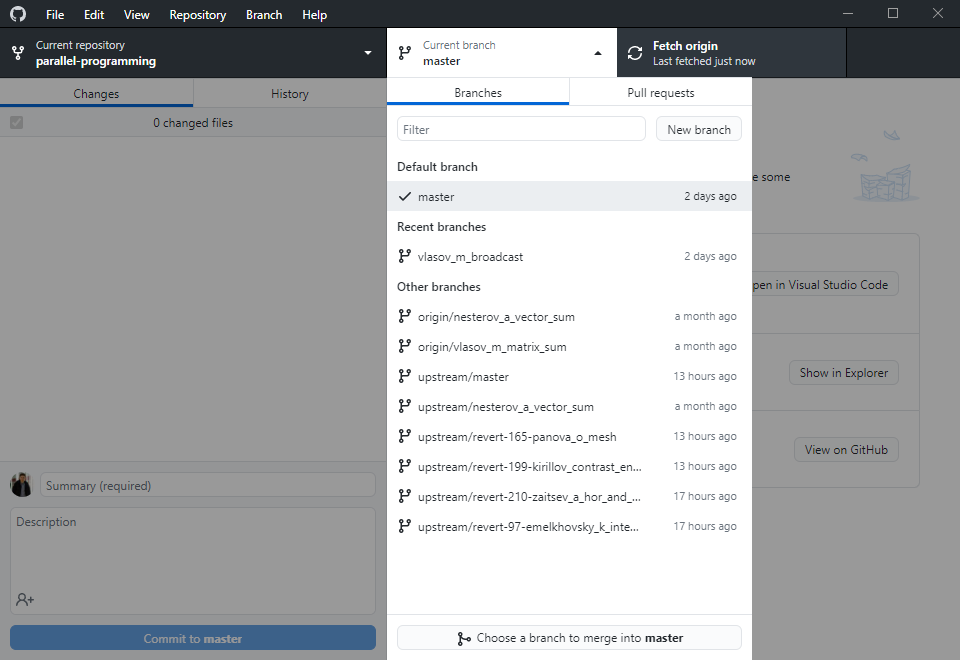Select the master default branch row
Viewport: 960px width, 660px height.
click(x=569, y=196)
